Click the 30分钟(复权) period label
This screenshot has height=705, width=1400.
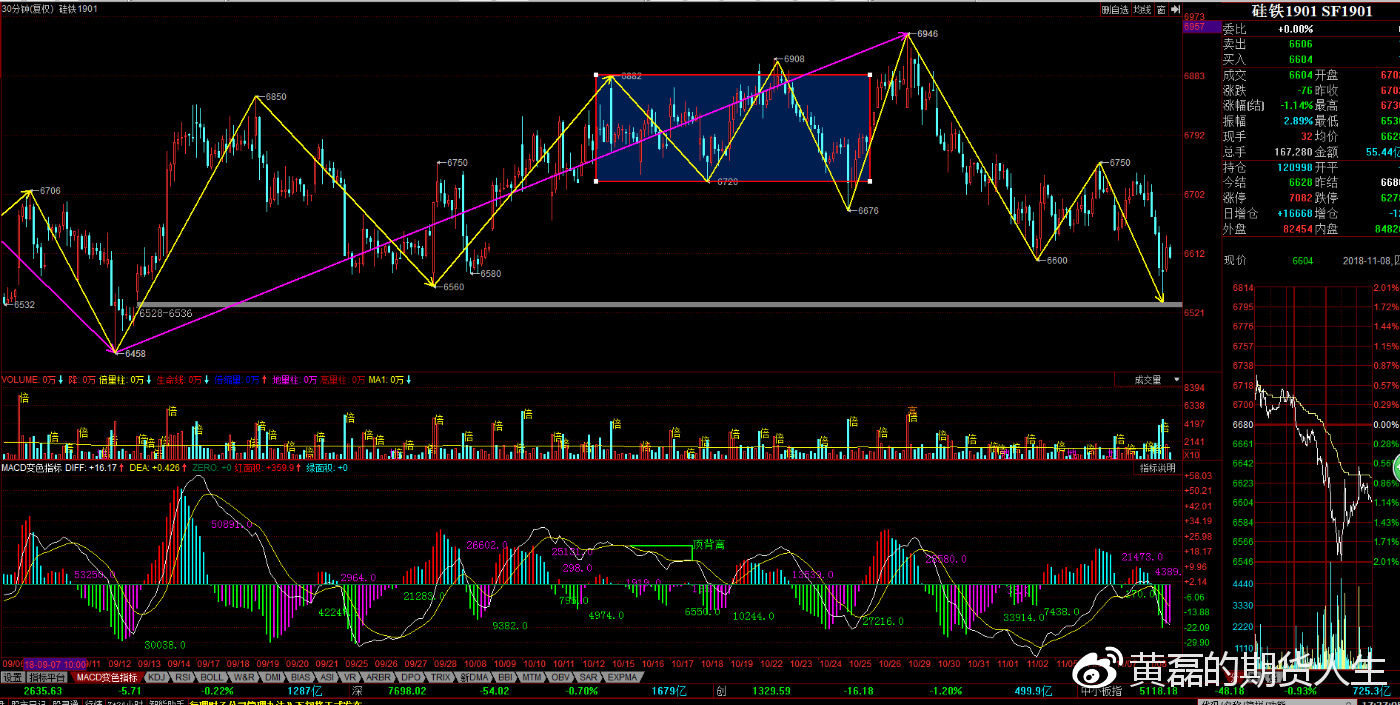point(28,9)
